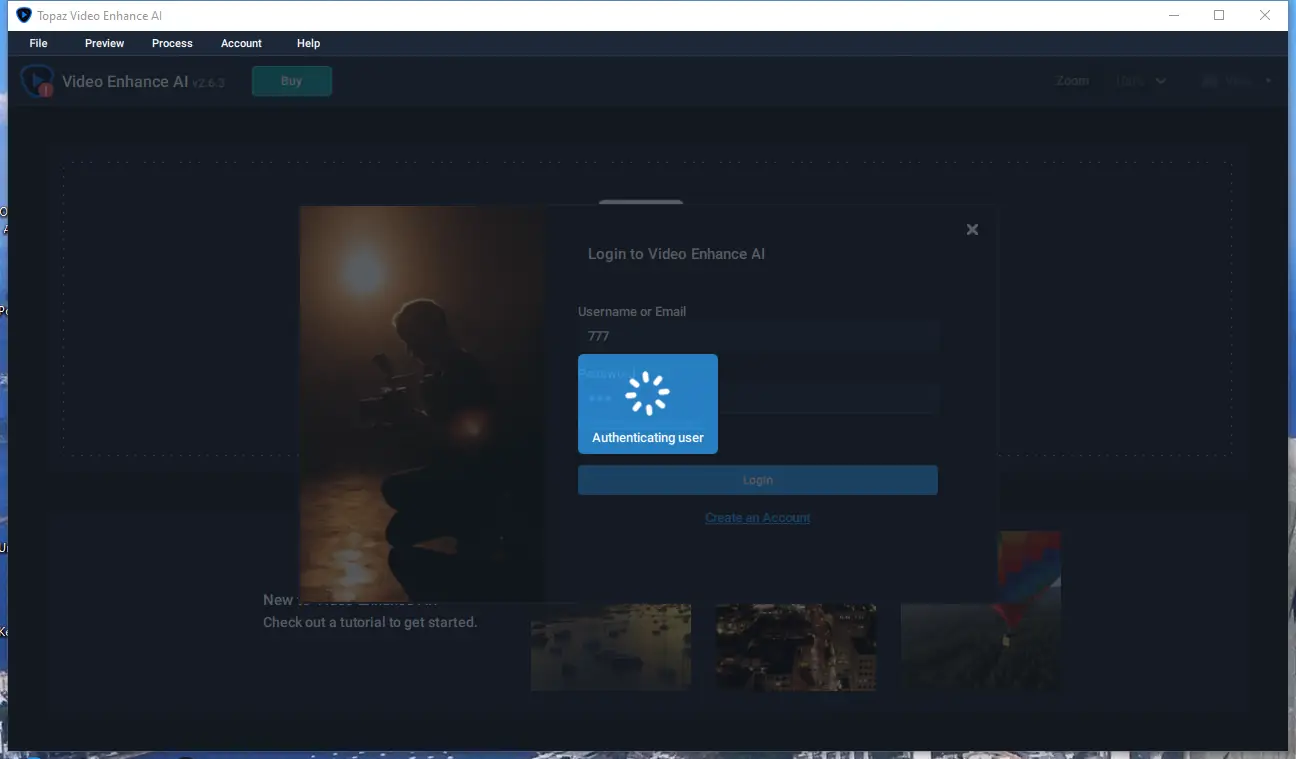Click the "Login to Video Enhance AI" heading
The image size is (1296, 759).
(676, 254)
